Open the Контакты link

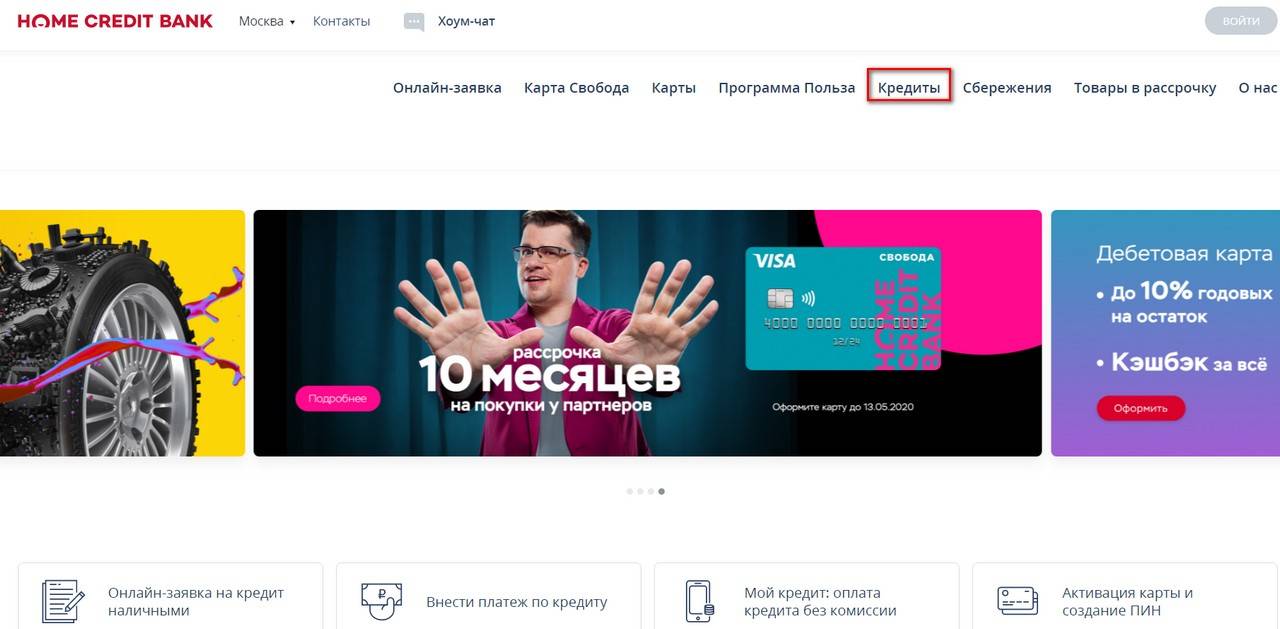341,21
